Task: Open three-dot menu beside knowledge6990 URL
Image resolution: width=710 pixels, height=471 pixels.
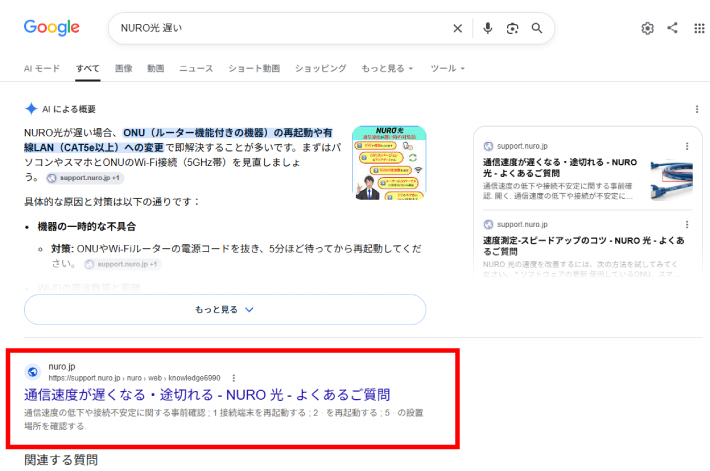Action: click(234, 378)
